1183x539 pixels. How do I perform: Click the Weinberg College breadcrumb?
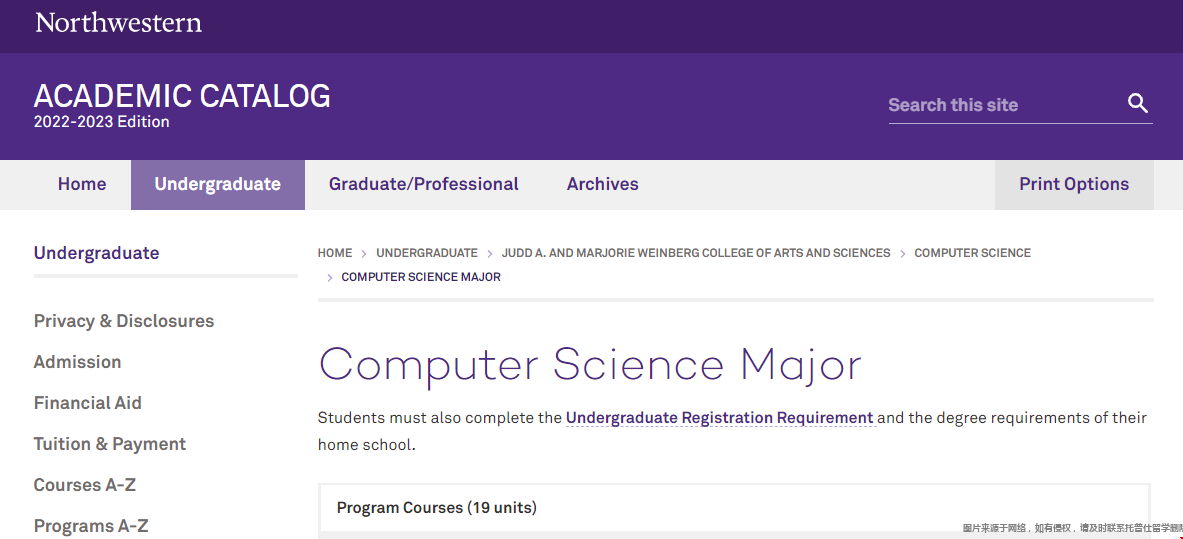tap(696, 253)
